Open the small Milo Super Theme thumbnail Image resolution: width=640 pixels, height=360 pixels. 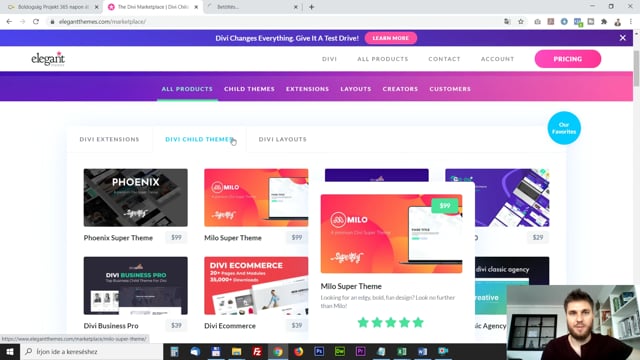(x=256, y=198)
